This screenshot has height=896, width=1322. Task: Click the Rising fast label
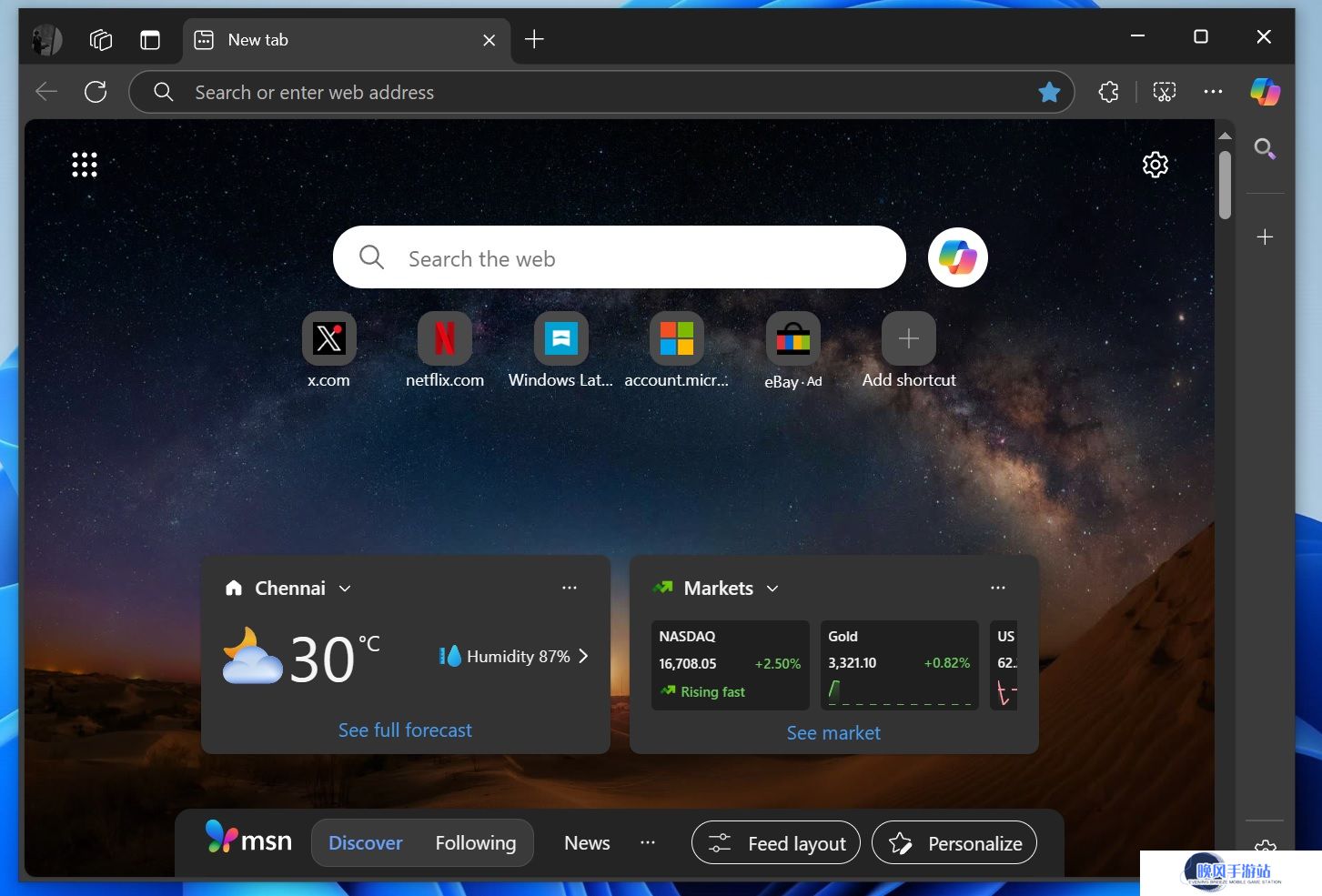(x=712, y=692)
